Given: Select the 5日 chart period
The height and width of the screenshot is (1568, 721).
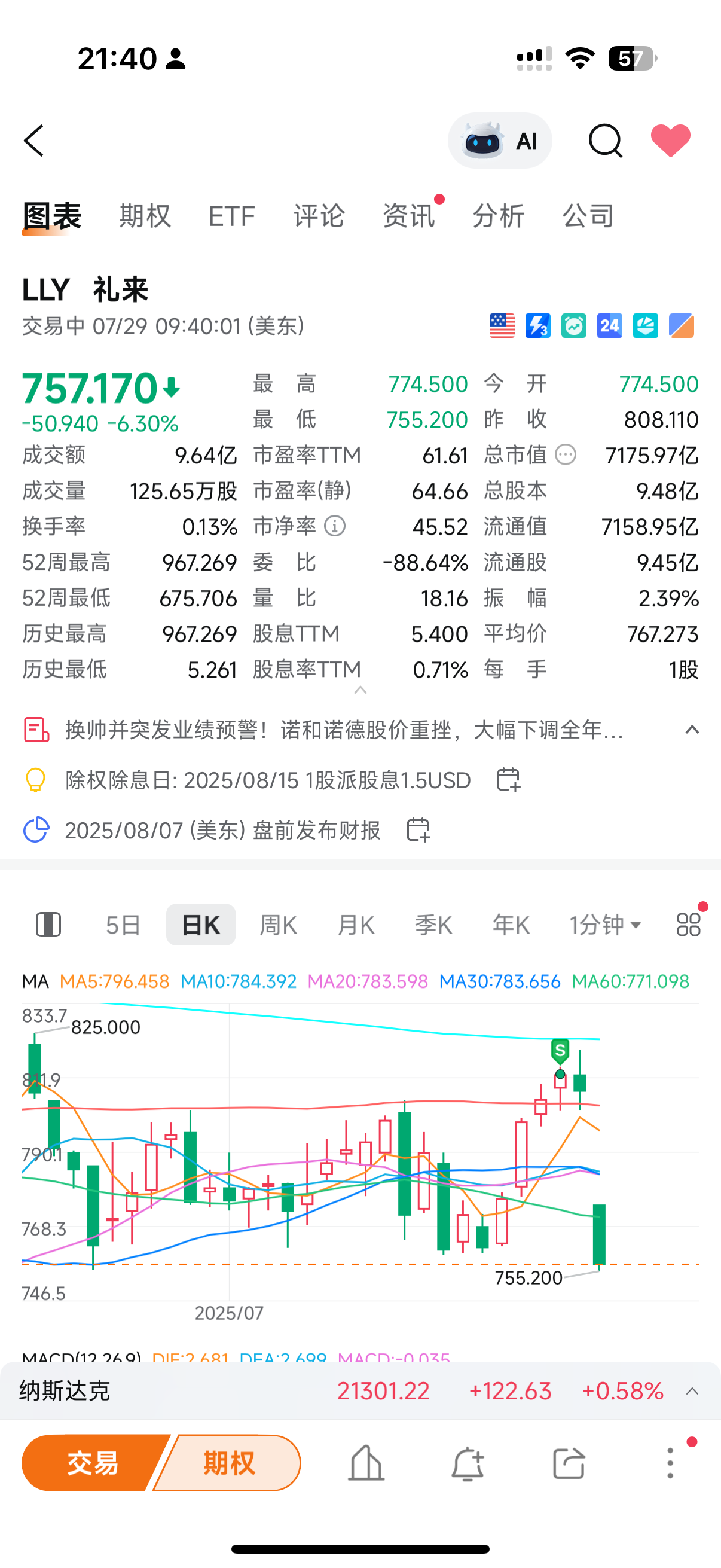Looking at the screenshot, I should coord(124,925).
